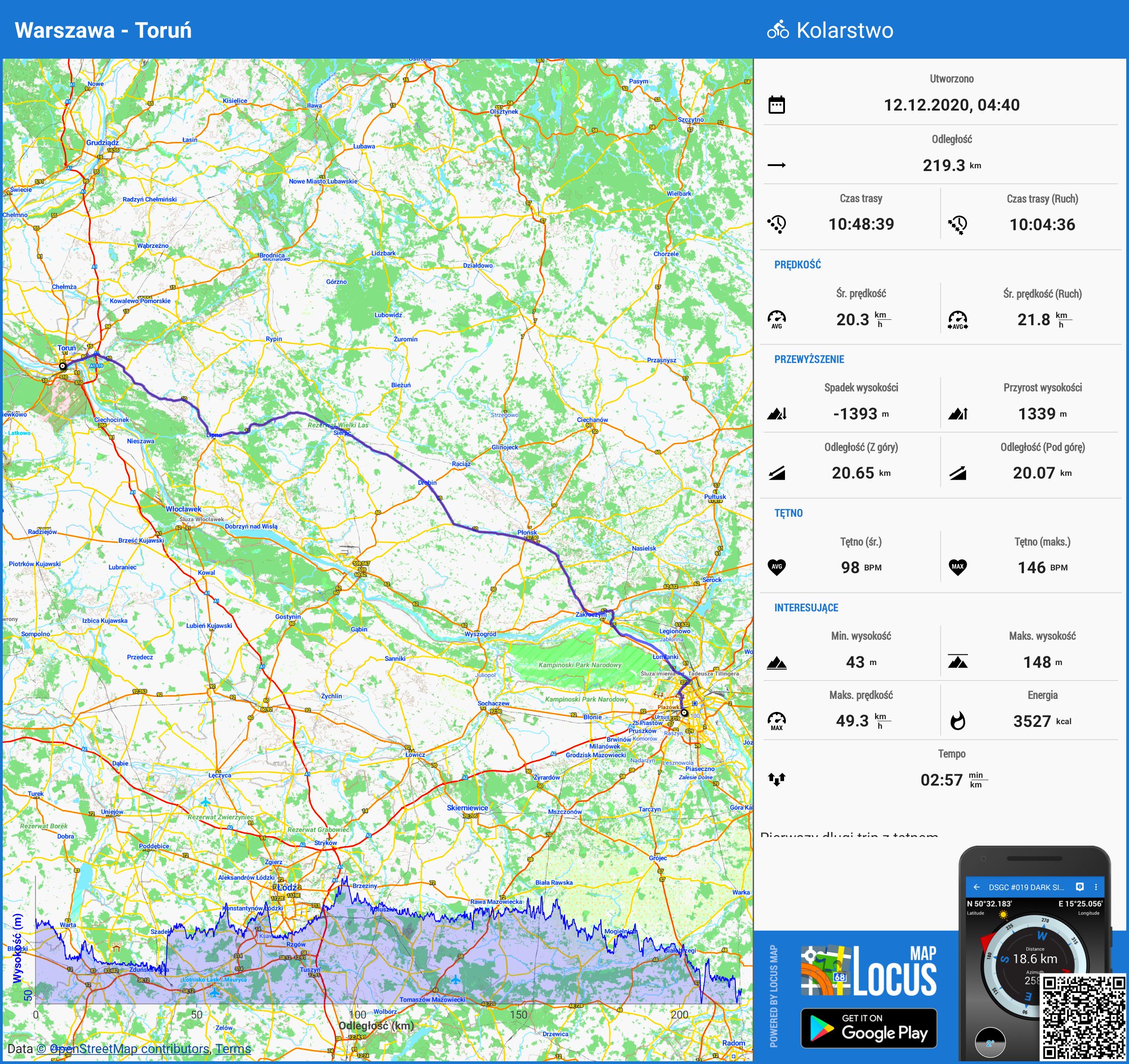Click the POWERED BY LOCUS MAP vertical text
The width and height of the screenshot is (1129, 1064).
[x=774, y=996]
